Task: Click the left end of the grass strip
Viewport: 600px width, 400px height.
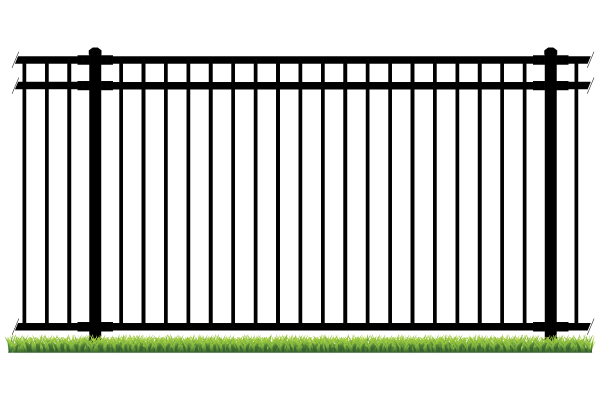Action: [12, 344]
